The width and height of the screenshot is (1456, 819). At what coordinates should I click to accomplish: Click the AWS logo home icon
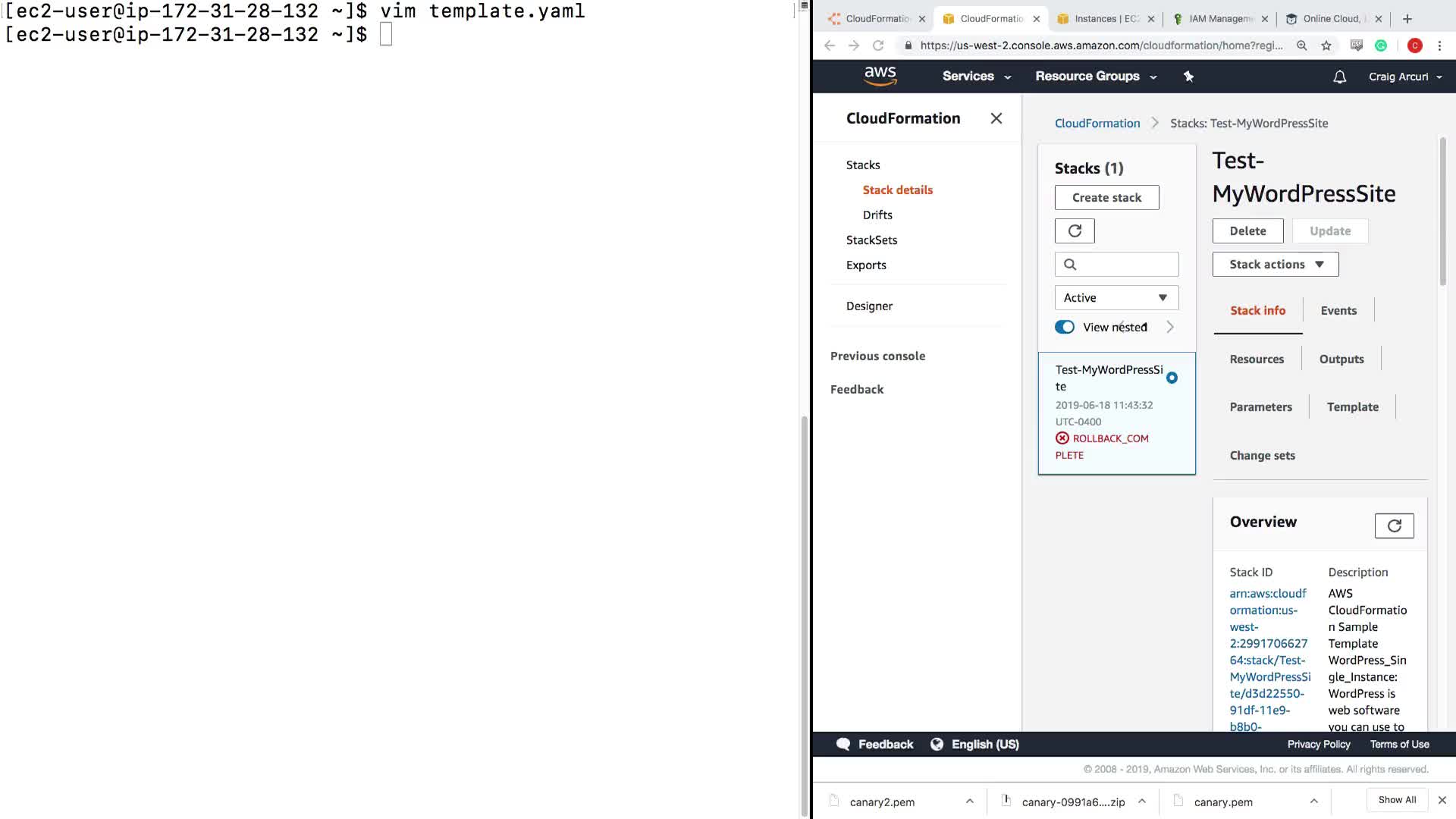(880, 76)
